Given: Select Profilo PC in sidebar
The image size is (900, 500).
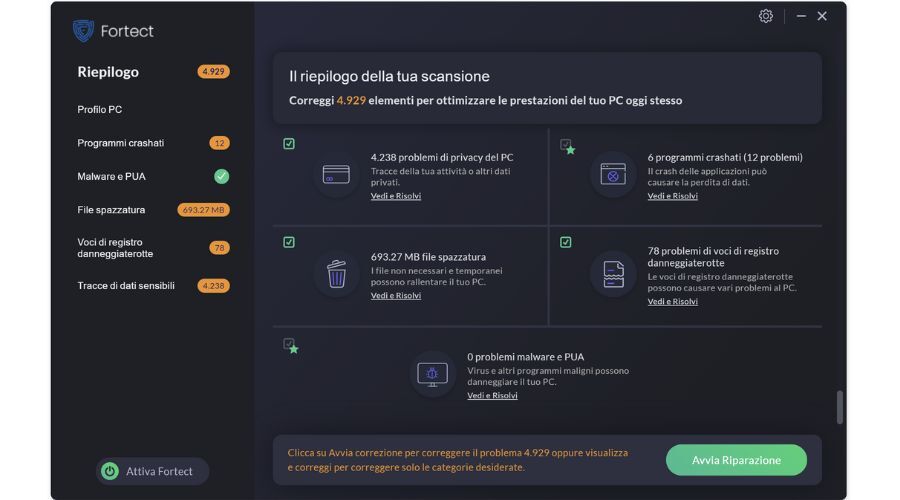Looking at the screenshot, I should pos(99,109).
